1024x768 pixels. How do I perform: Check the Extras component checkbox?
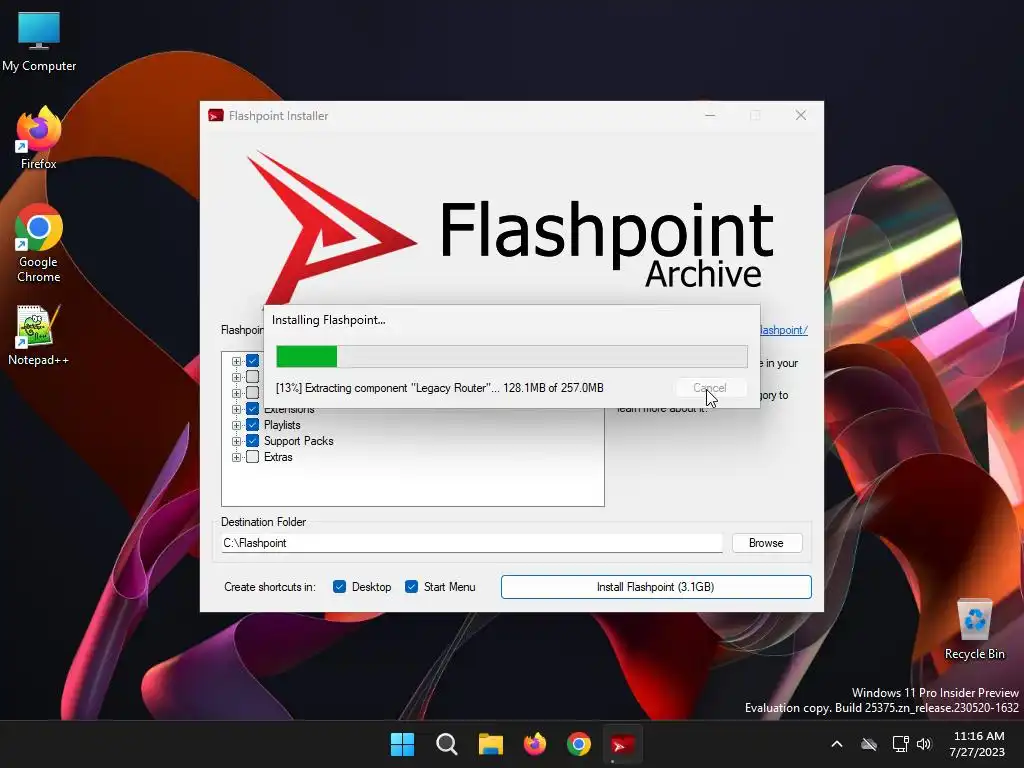[x=253, y=456]
